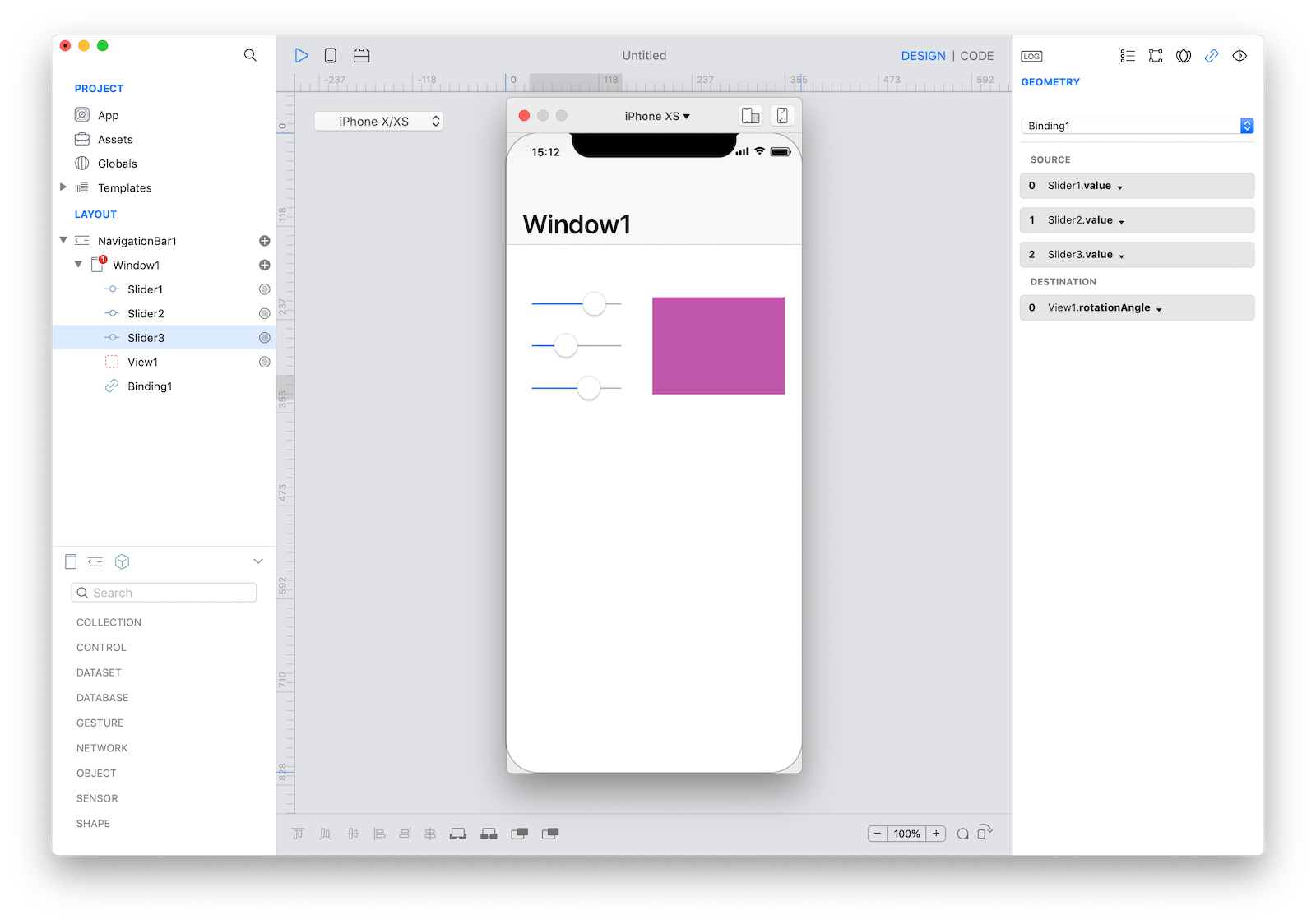Image resolution: width=1316 pixels, height=924 pixels.
Task: Toggle the circle indicator for Slider2 row
Action: click(x=265, y=313)
